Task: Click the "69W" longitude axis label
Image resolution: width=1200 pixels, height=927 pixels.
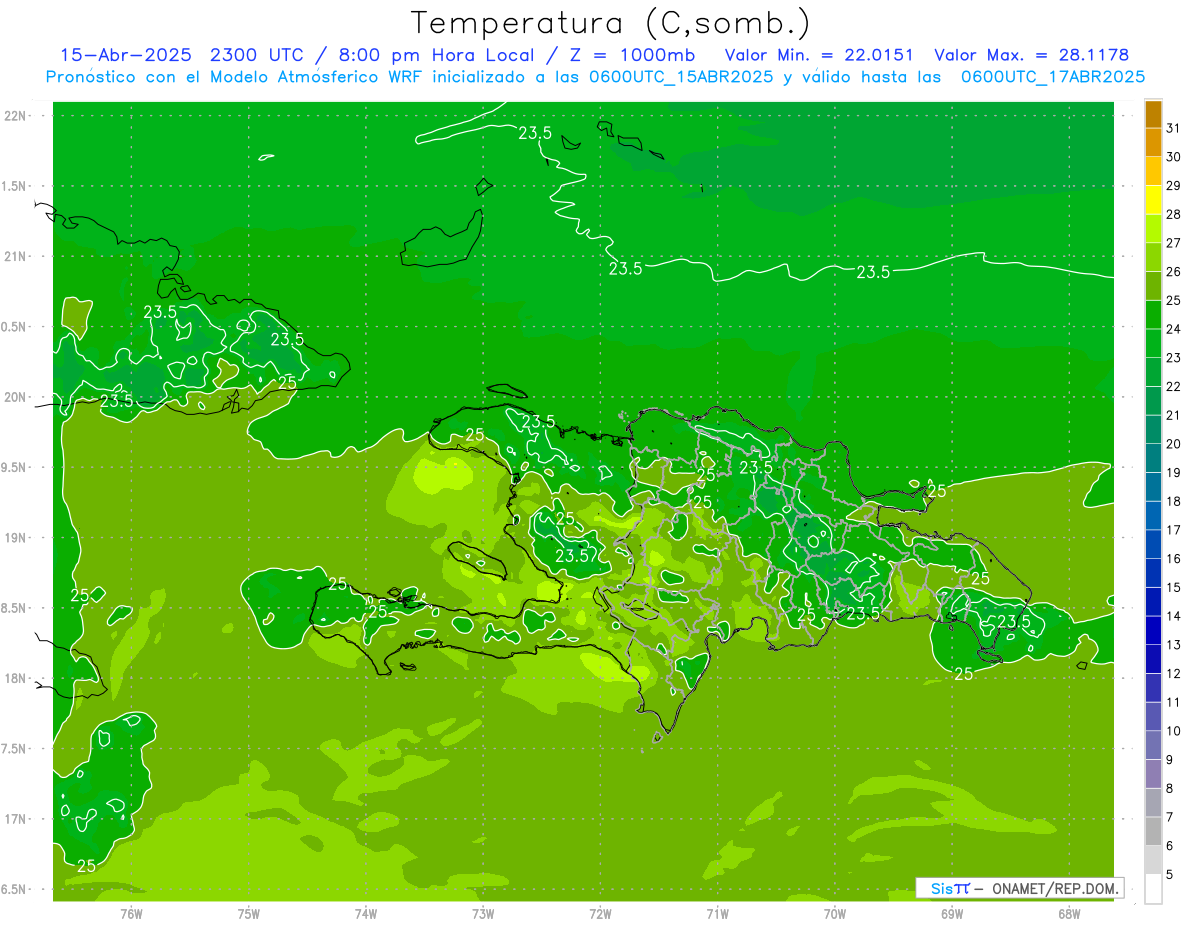Action: [x=952, y=913]
